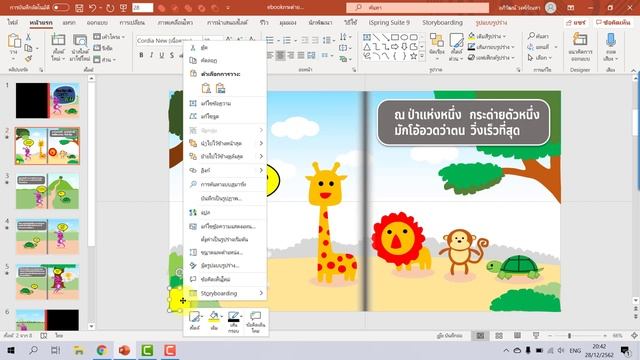
Task: Open Storyboarding submenu in context menu
Action: click(x=225, y=293)
